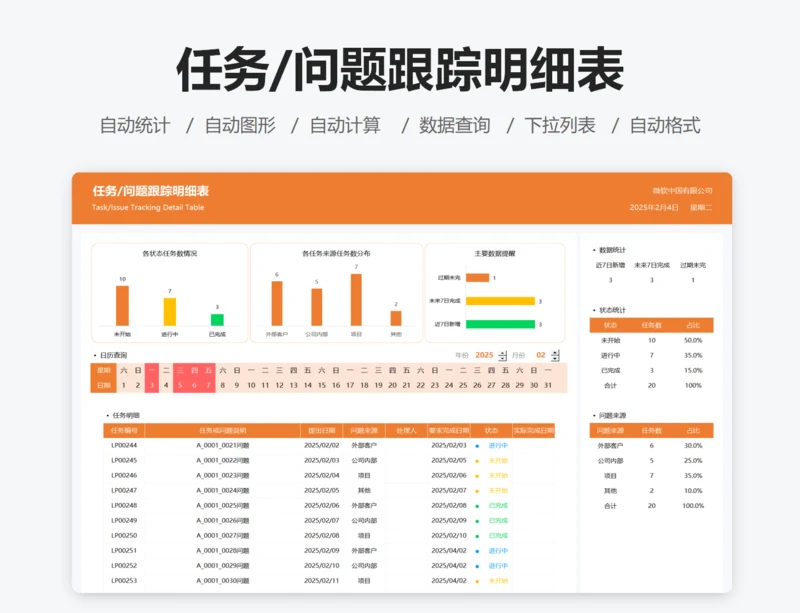The width and height of the screenshot is (800, 613).
Task: Select the 日历查询 section heading
Action: (113, 355)
